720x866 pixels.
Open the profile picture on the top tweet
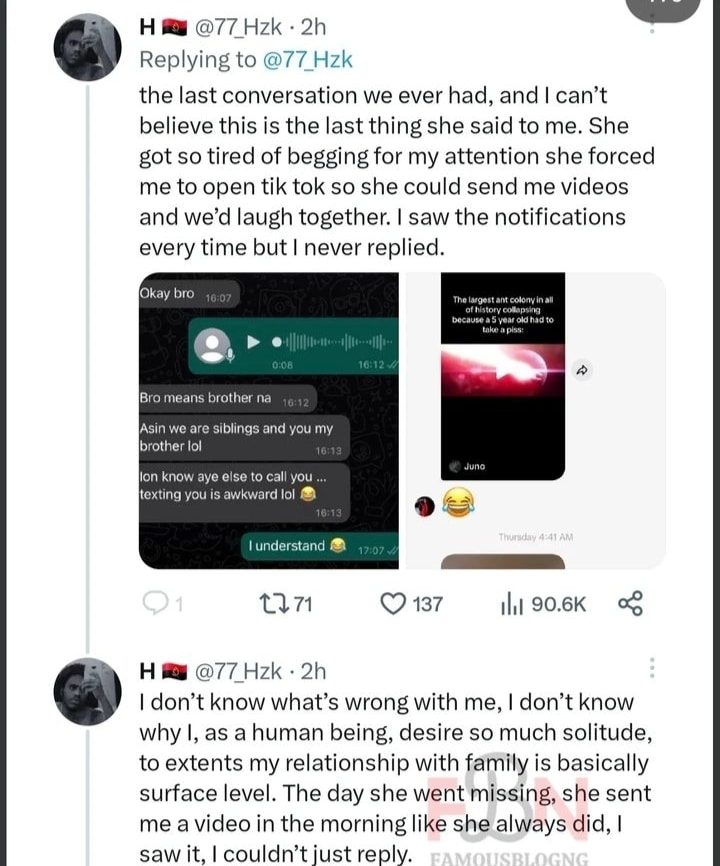[x=89, y=48]
